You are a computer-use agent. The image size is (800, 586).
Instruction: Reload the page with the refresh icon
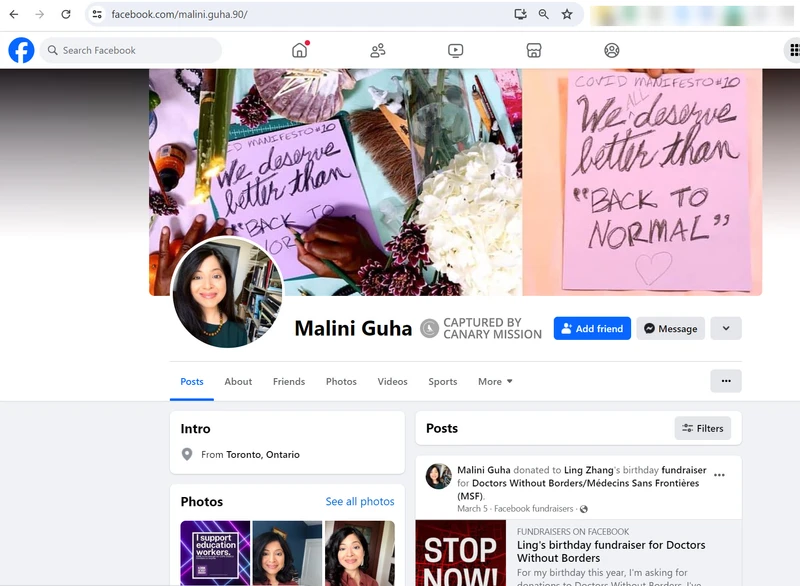coord(66,14)
